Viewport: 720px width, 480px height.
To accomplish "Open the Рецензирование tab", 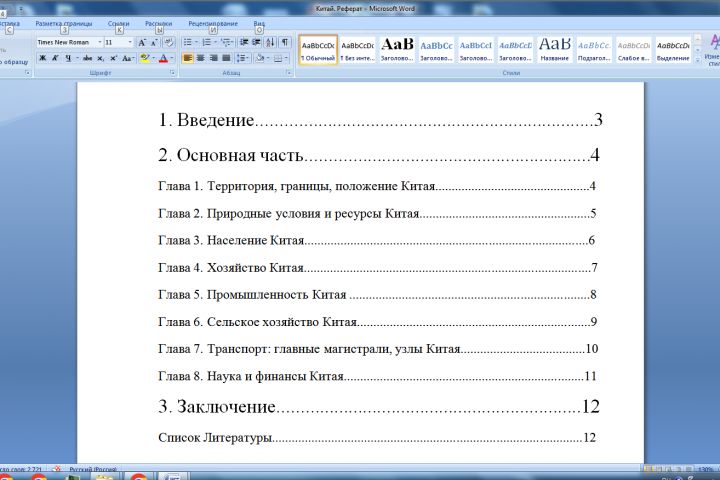I will pyautogui.click(x=213, y=23).
